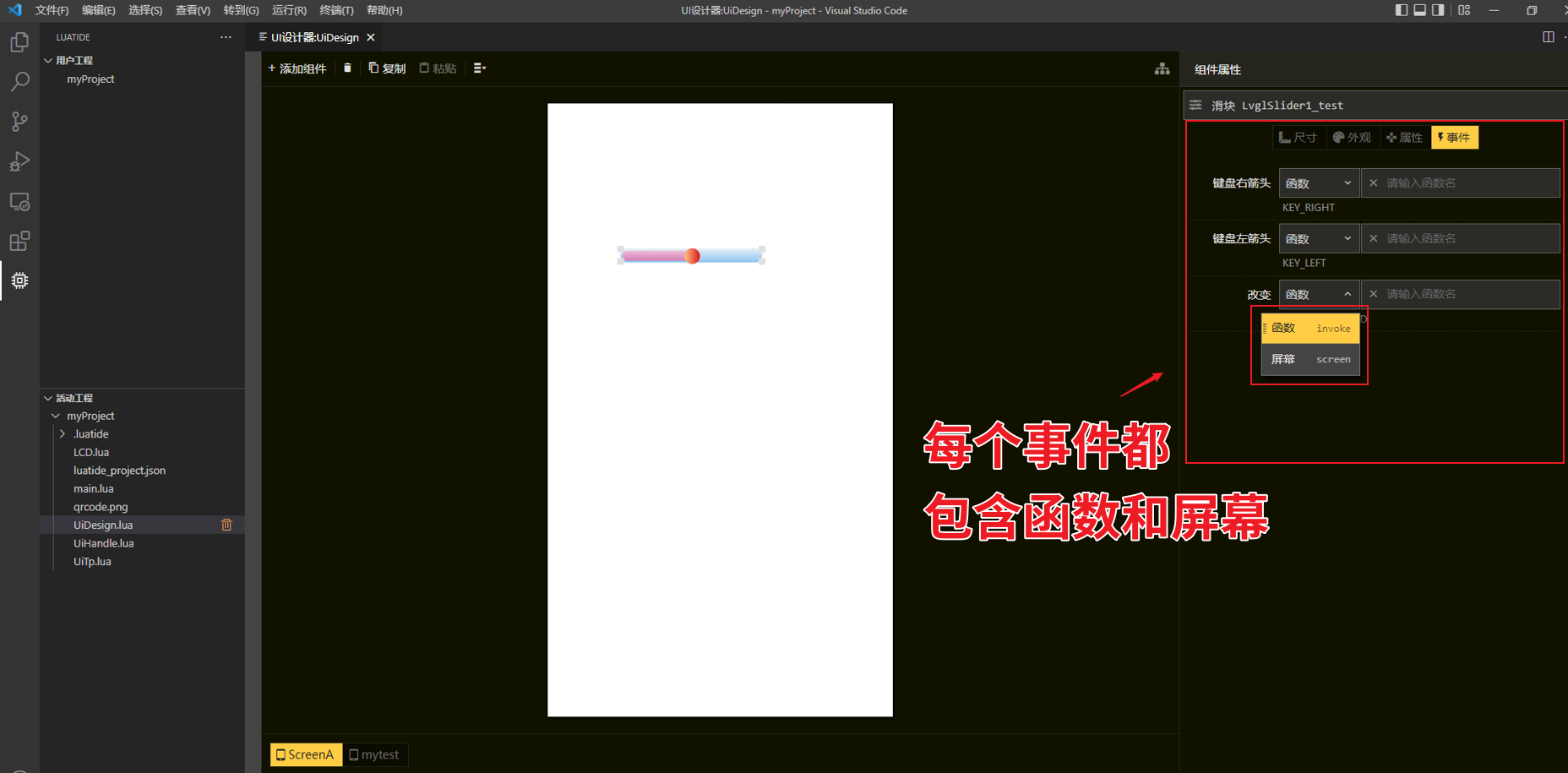The height and width of the screenshot is (773, 1568).
Task: Select the LUATIDE plugin icon in the activity bar
Action: click(19, 280)
